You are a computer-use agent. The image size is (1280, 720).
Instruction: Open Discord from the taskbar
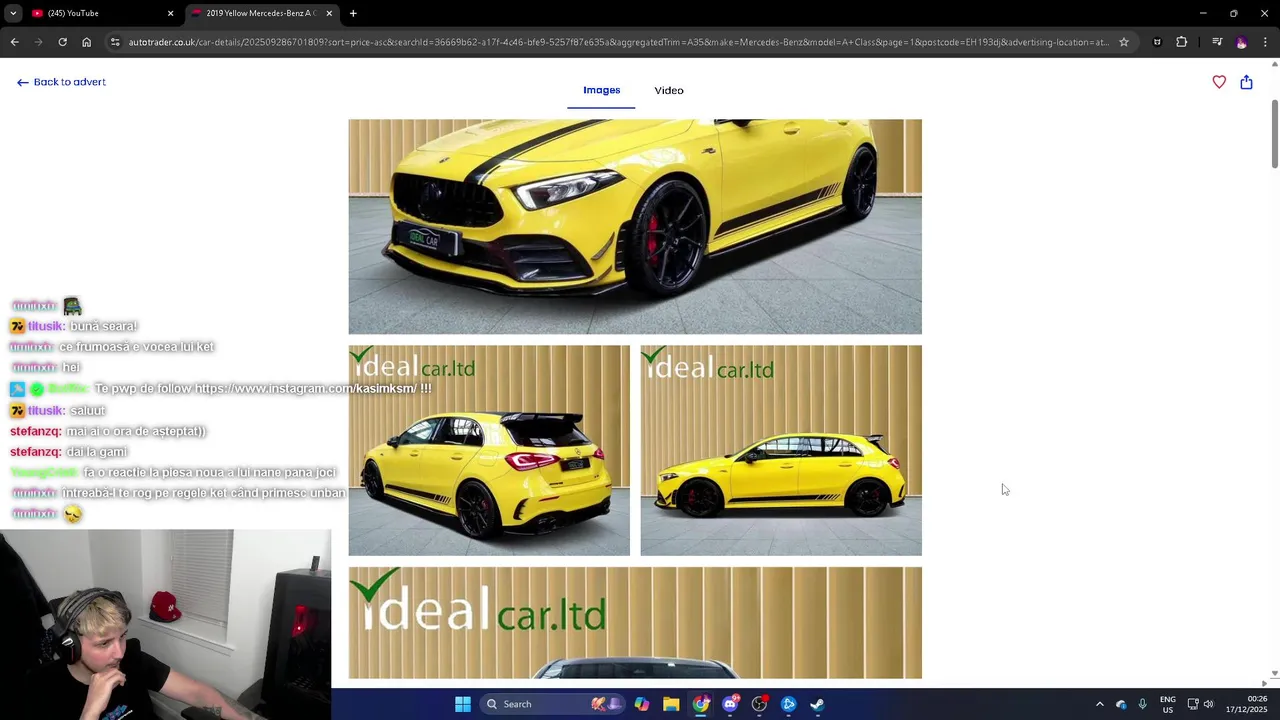pos(730,704)
